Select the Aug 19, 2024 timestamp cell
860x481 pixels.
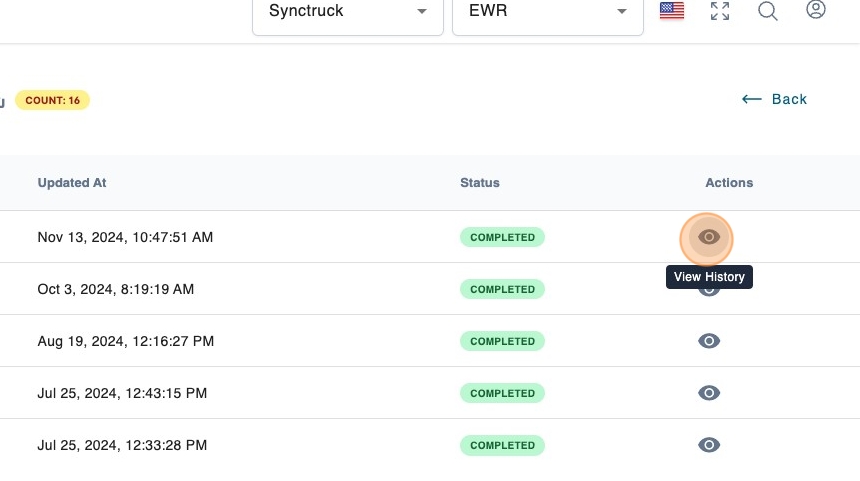pyautogui.click(x=126, y=341)
